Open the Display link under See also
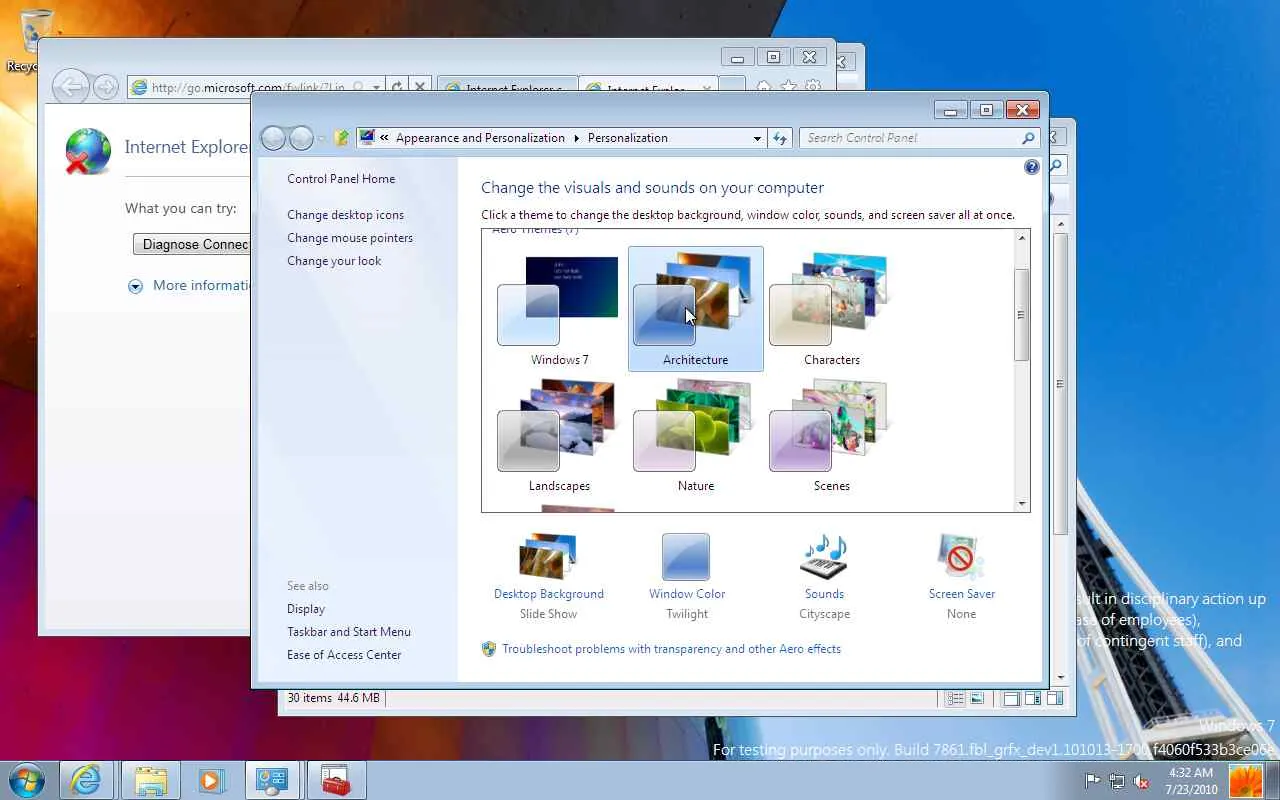This screenshot has height=800, width=1280. [306, 609]
